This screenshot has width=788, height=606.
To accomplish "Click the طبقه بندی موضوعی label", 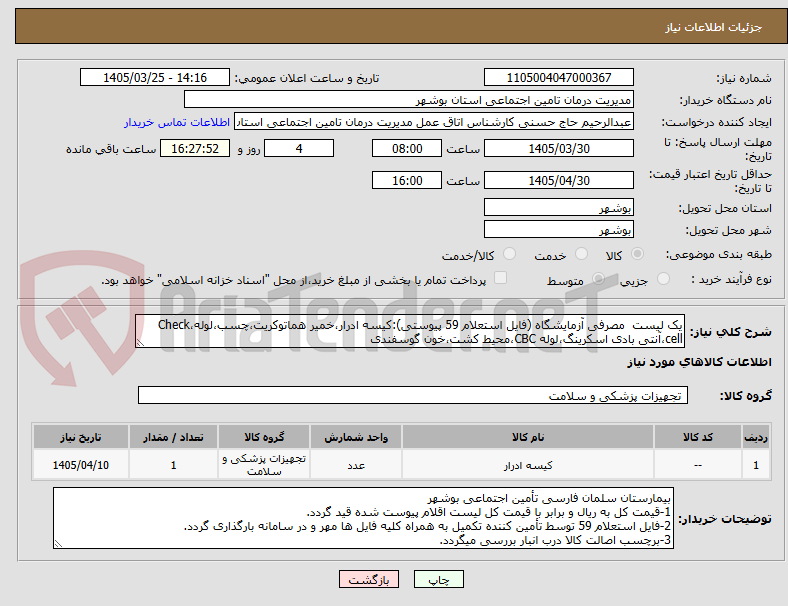I will [x=719, y=254].
